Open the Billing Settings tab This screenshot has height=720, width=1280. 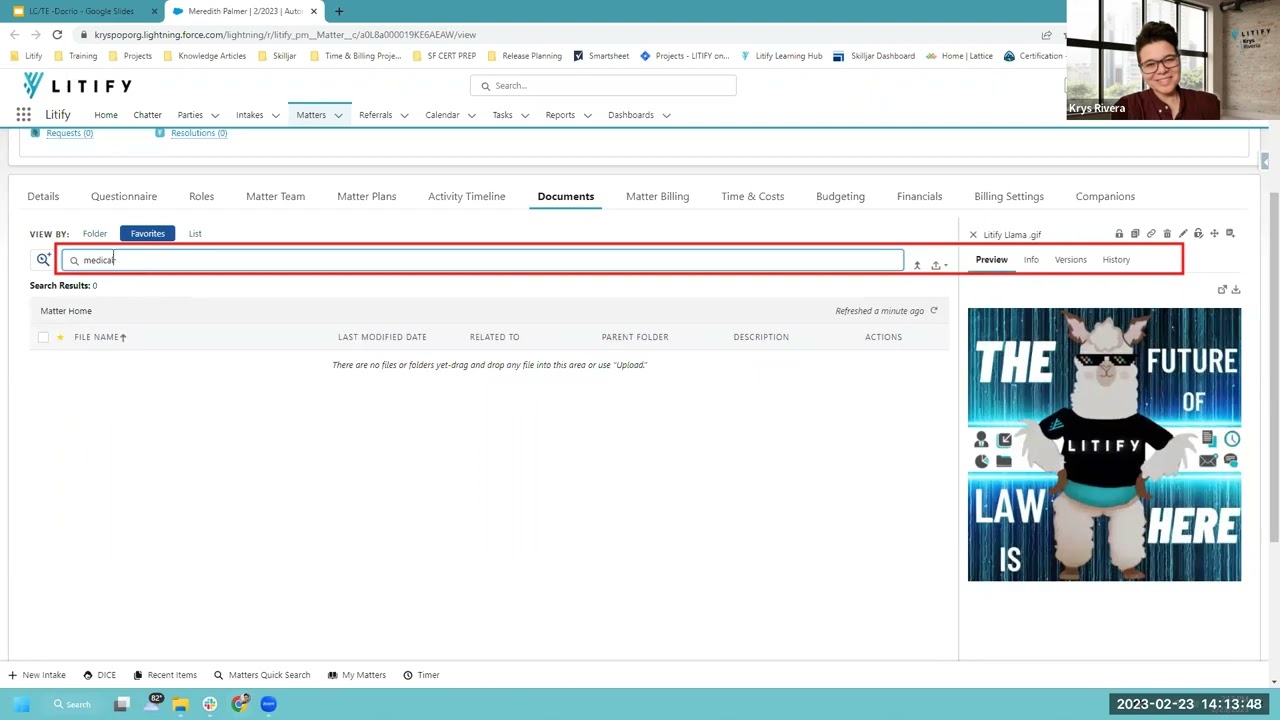coord(1009,197)
